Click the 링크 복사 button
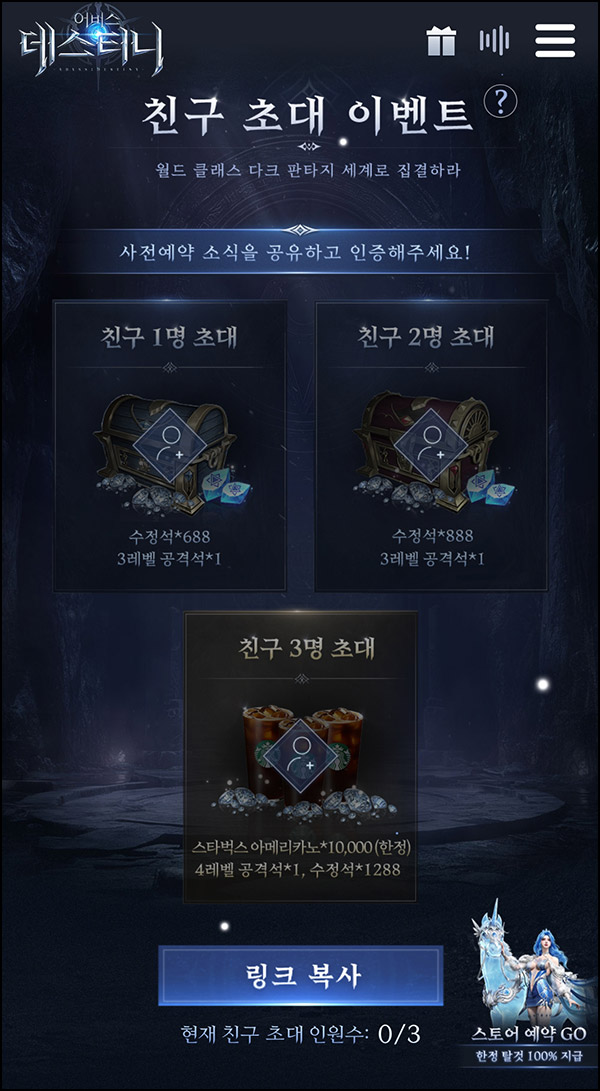 [x=301, y=975]
